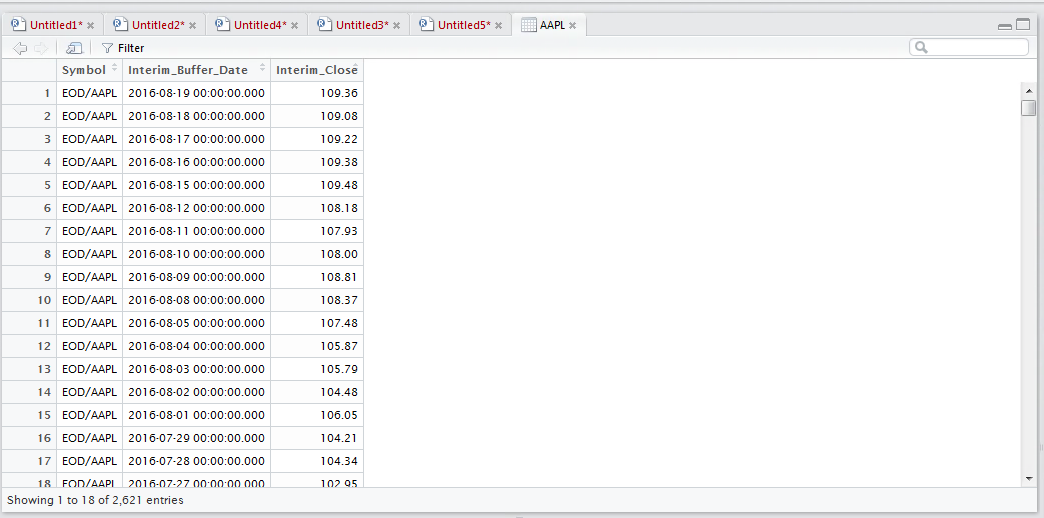Select the date cell 2016-08-17
The height and width of the screenshot is (518, 1044).
196,139
